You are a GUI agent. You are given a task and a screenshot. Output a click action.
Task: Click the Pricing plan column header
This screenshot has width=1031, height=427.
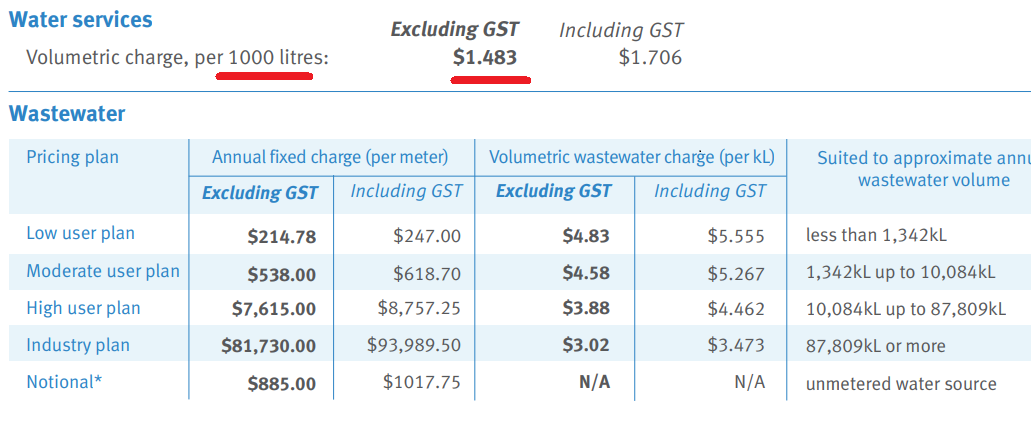click(x=72, y=158)
